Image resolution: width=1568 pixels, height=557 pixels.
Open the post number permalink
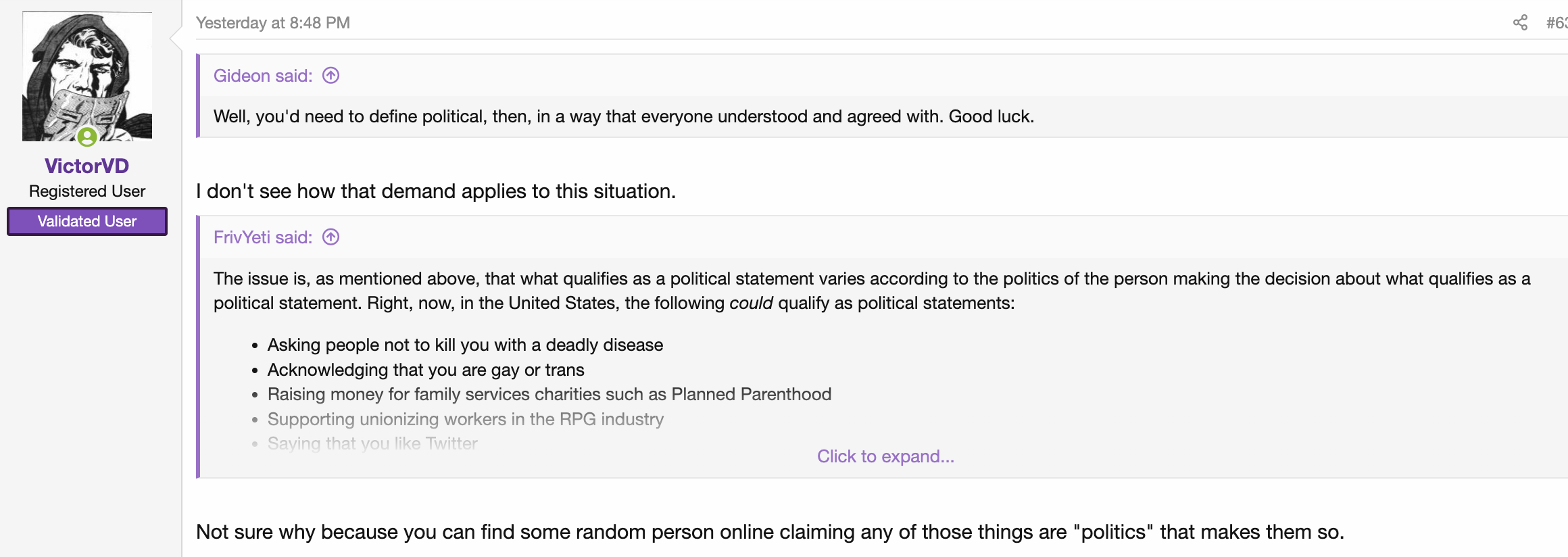click(1557, 23)
